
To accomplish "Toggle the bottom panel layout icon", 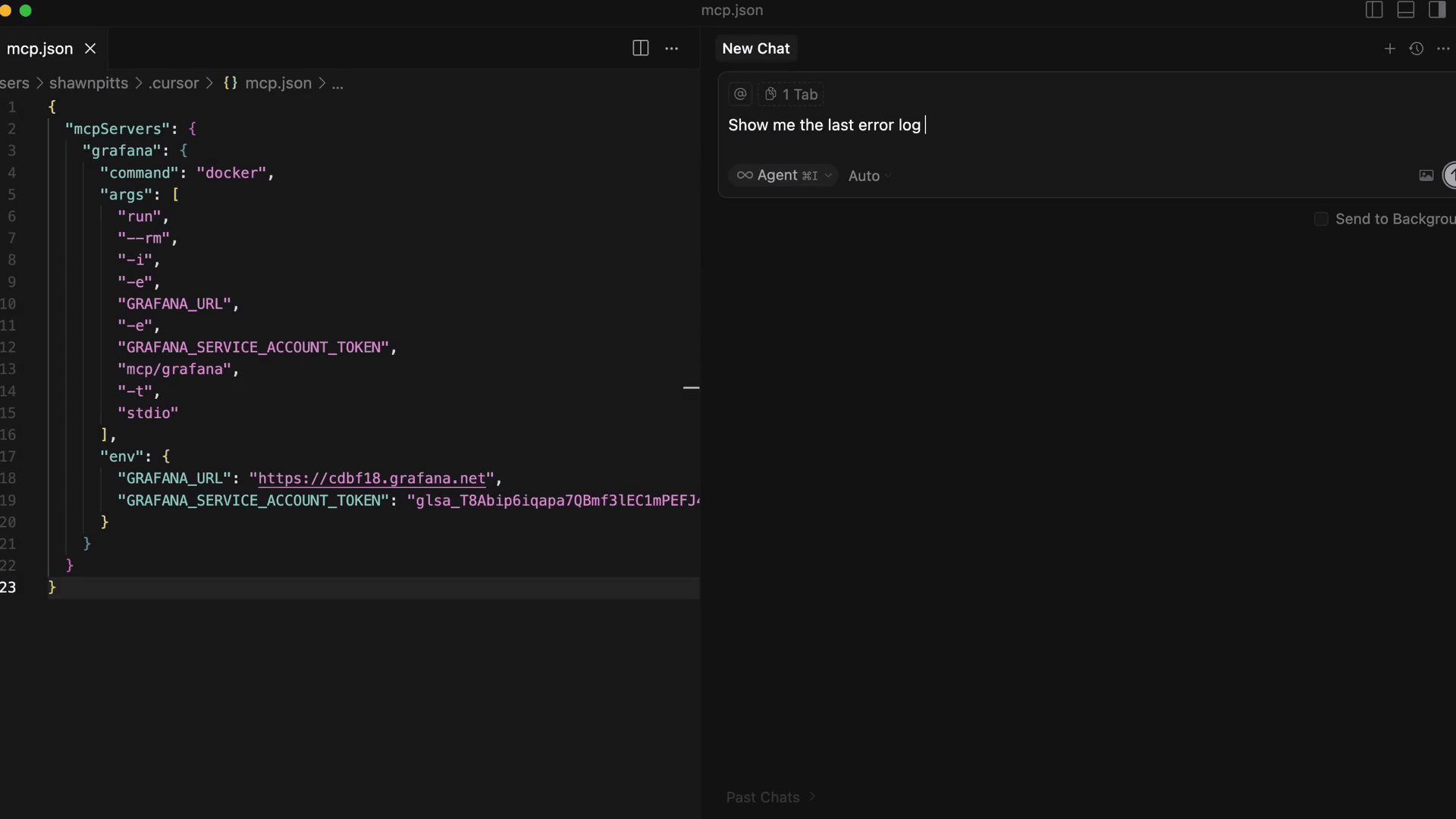I will (1405, 10).
